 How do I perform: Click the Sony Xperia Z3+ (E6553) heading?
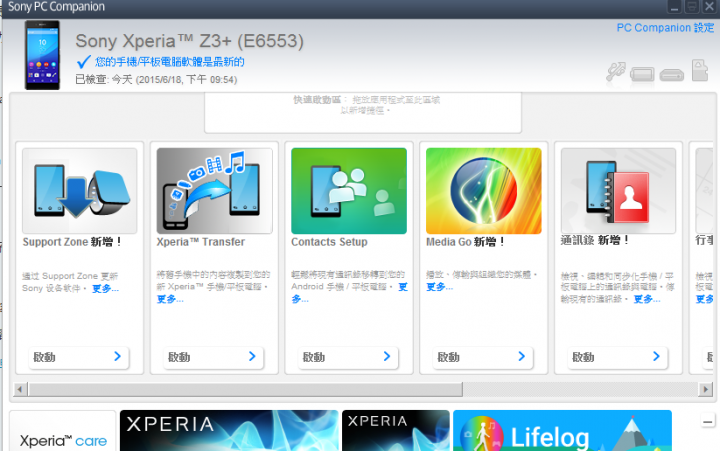(189, 41)
